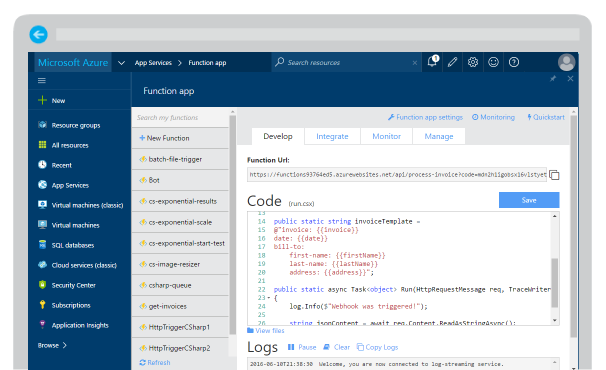Copy the Function Url with copy icon
Screen dimensions: 606x370
point(554,175)
